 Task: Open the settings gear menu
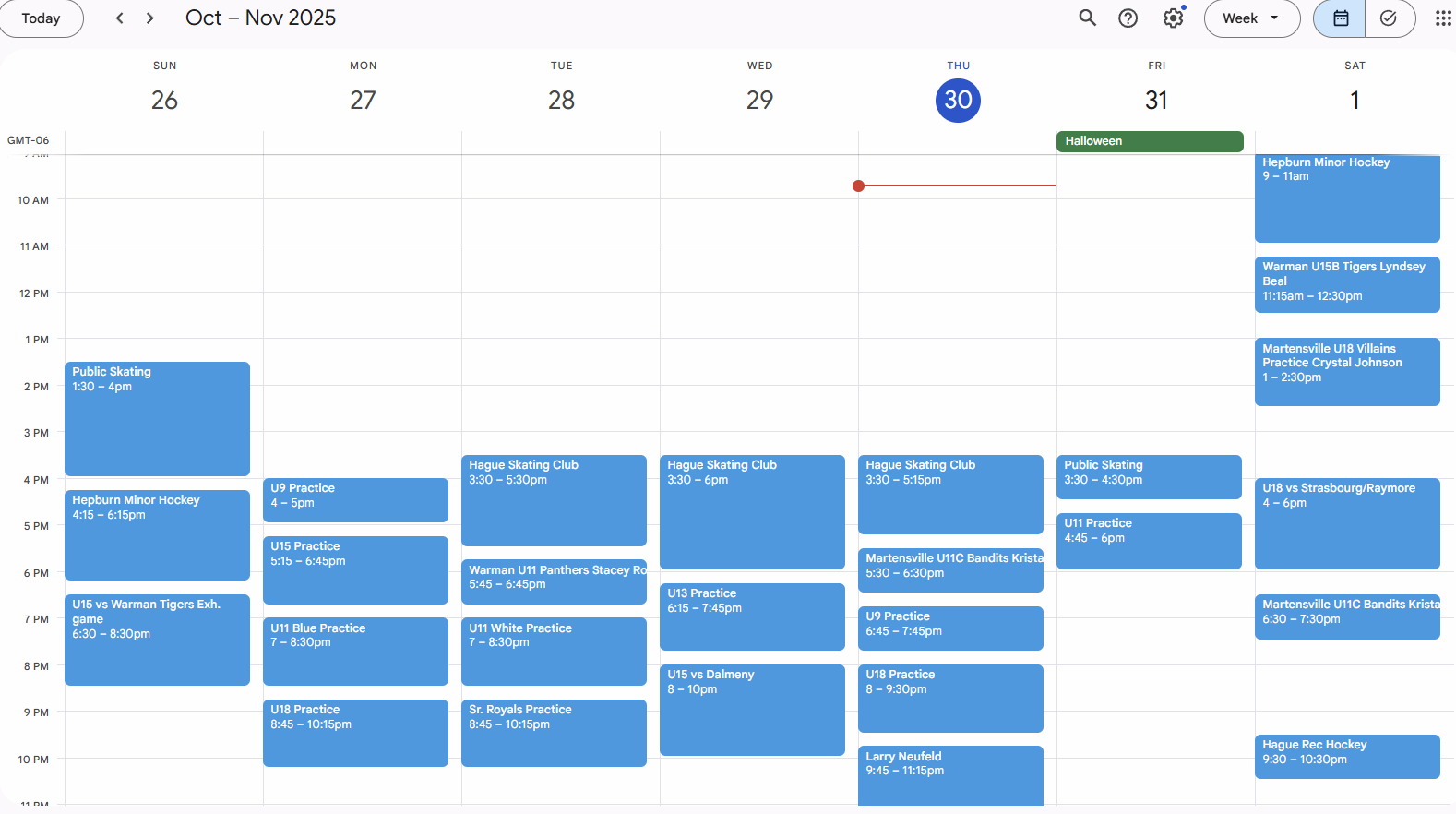coord(1173,18)
